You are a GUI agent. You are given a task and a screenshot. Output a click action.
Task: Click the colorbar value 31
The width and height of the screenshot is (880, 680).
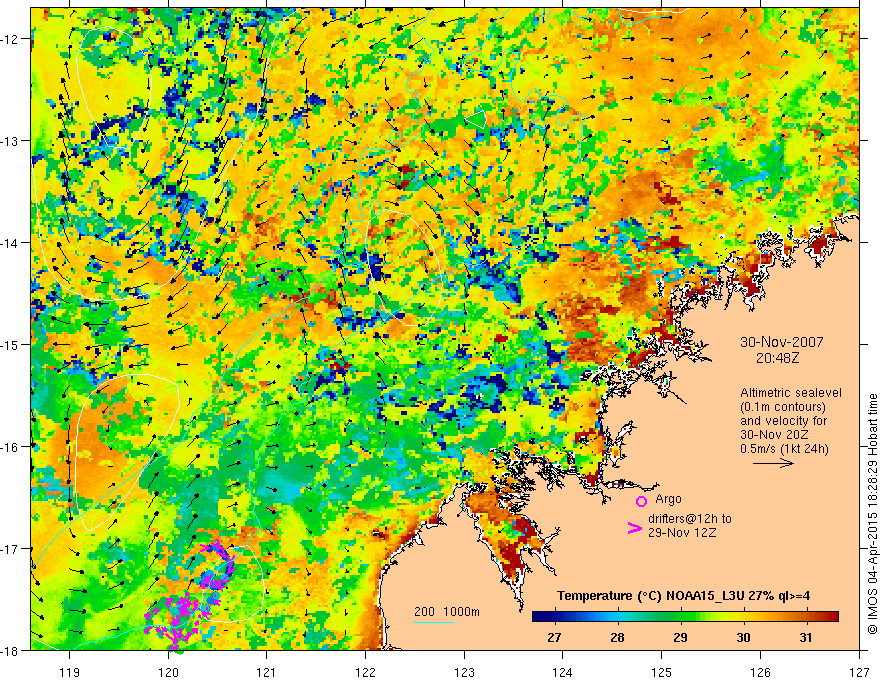click(x=806, y=637)
